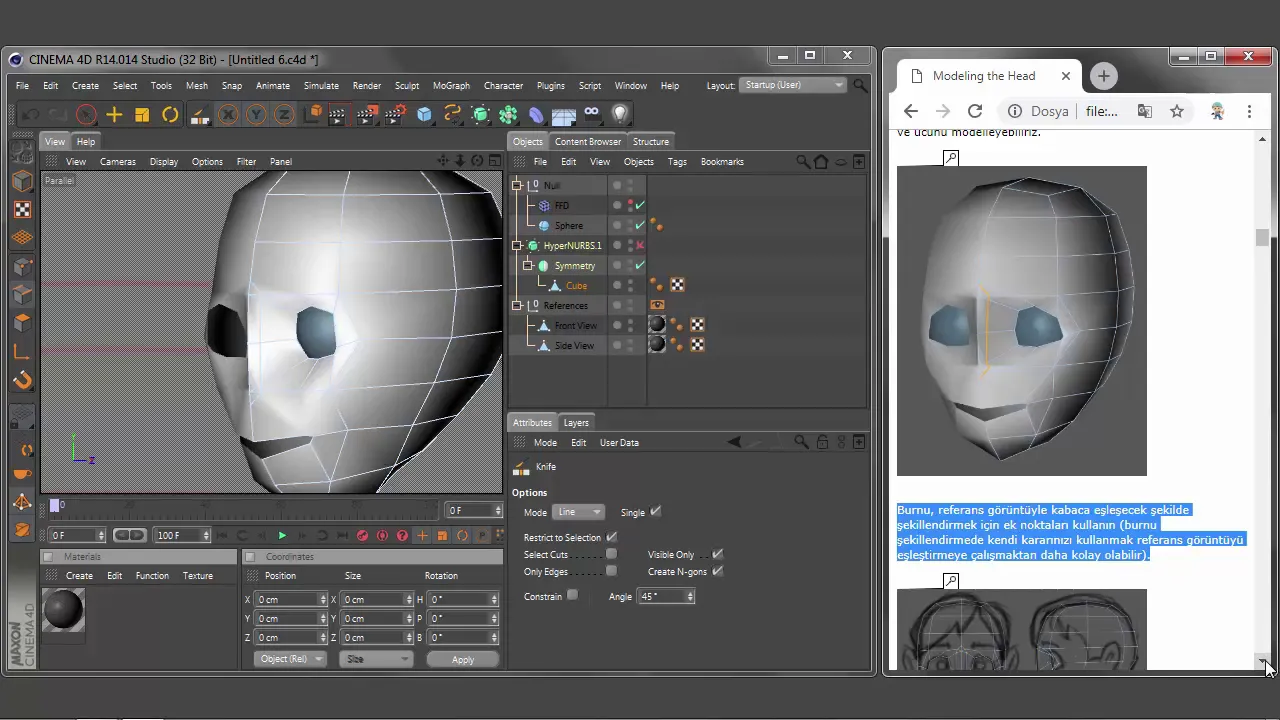This screenshot has height=720, width=1280.
Task: Play the animation forward
Action: pyautogui.click(x=282, y=536)
